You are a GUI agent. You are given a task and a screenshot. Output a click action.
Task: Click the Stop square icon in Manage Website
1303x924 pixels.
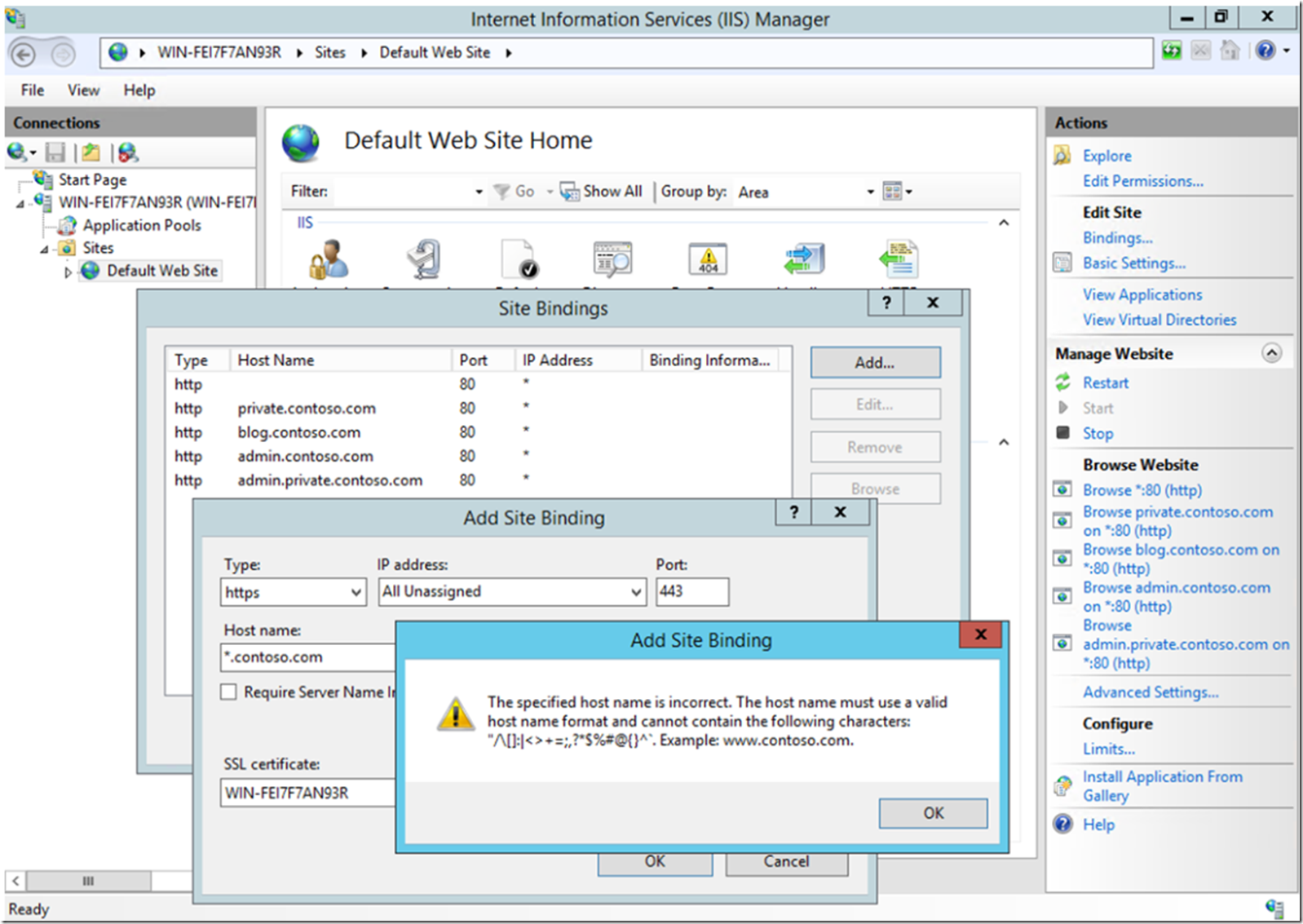coord(1062,432)
